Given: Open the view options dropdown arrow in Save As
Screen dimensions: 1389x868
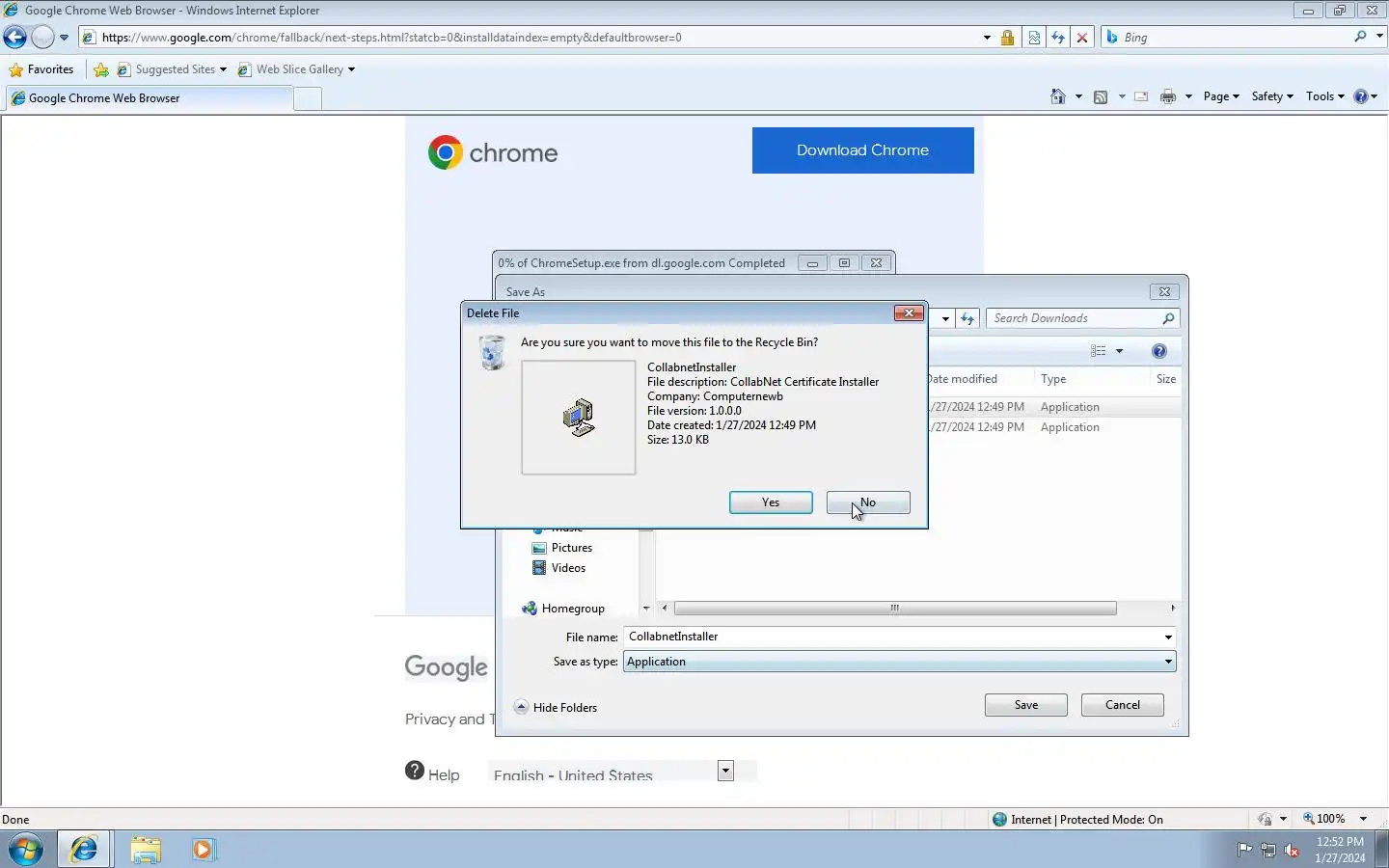Looking at the screenshot, I should (1120, 351).
